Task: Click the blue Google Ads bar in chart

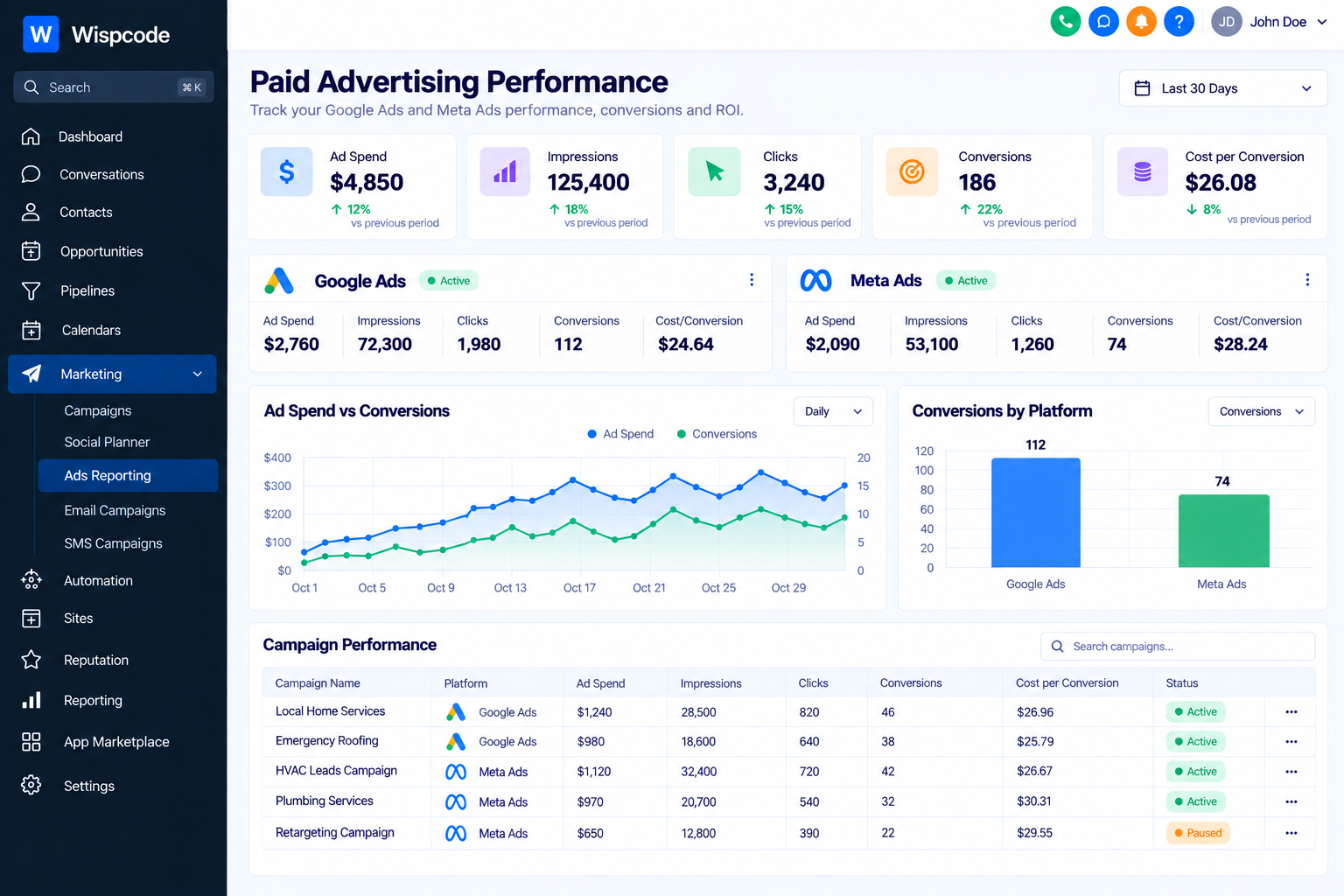Action: 1035,513
